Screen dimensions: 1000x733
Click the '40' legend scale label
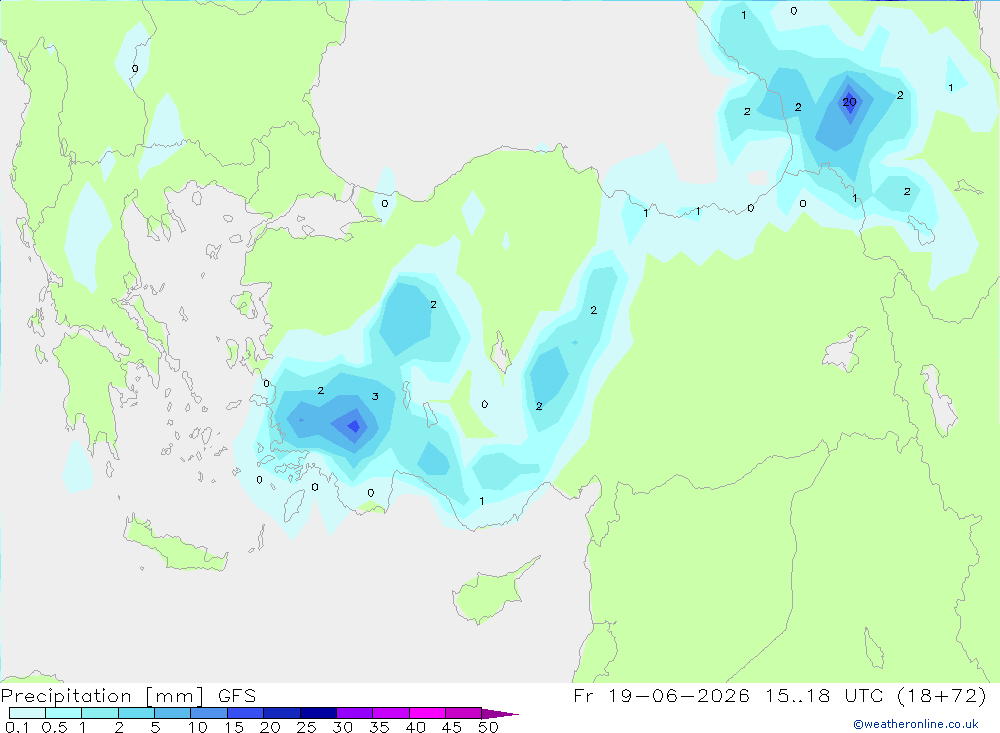[x=415, y=727]
